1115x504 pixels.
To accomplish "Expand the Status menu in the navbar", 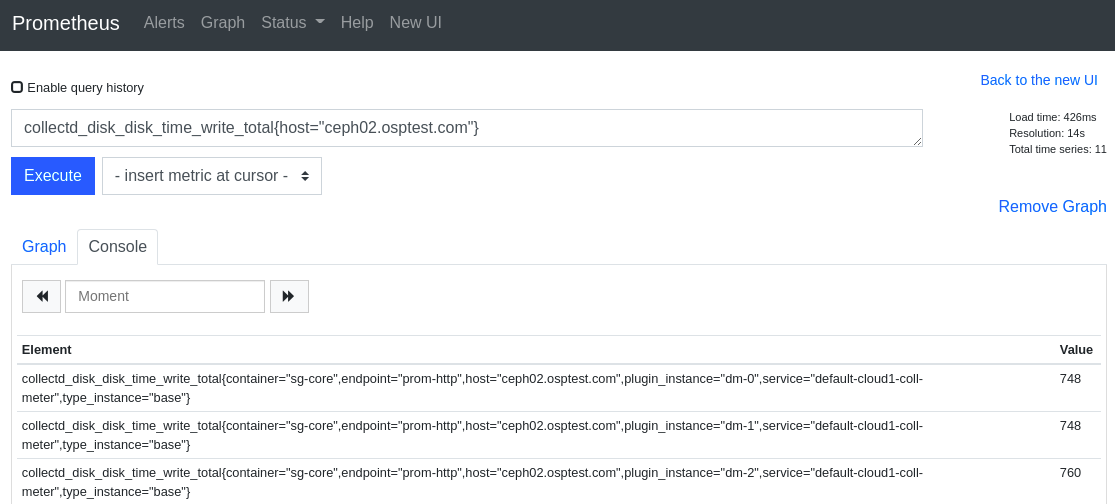I will (292, 23).
